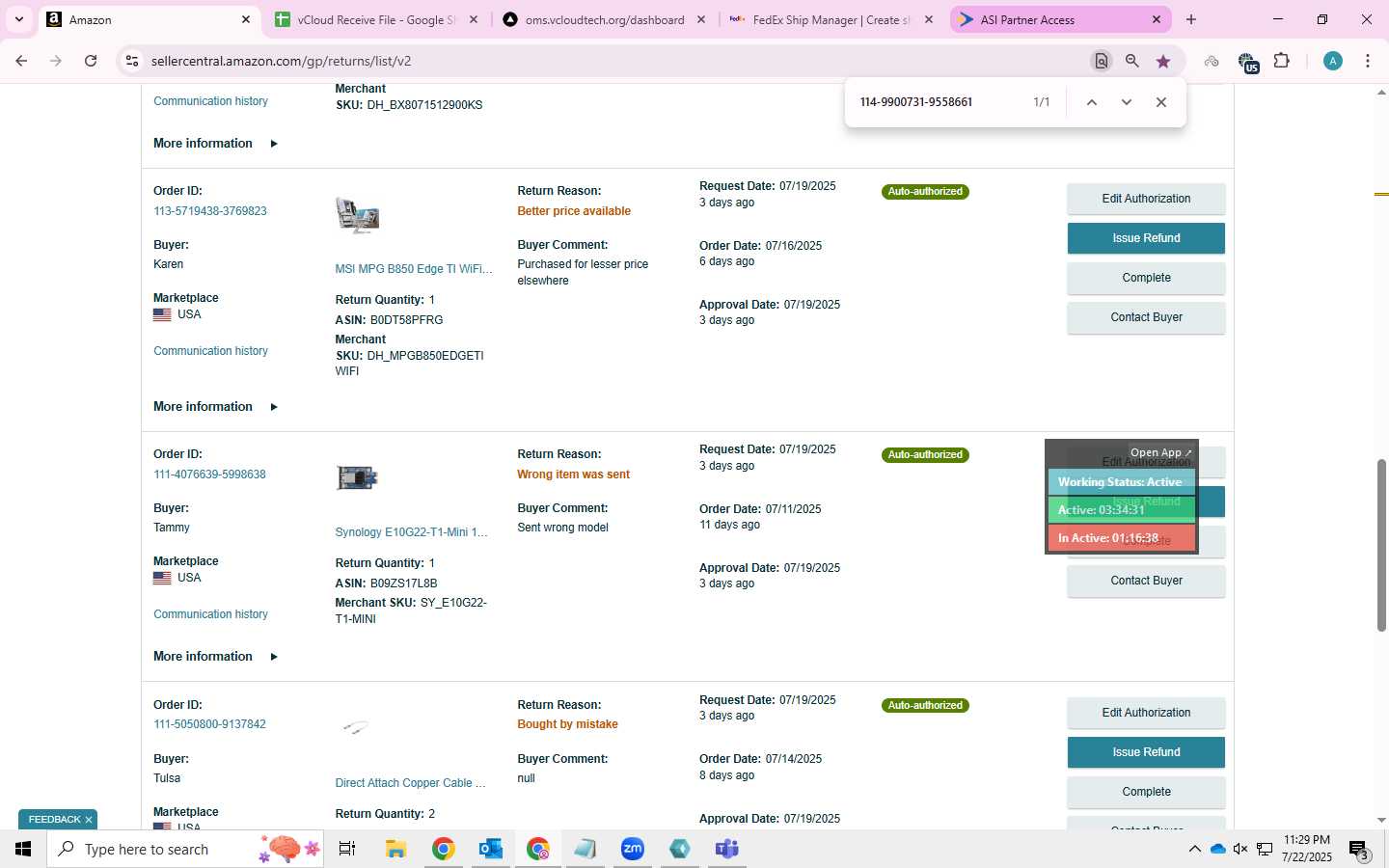The height and width of the screenshot is (868, 1389).
Task: Expand More information for SKU DH_BX8071512900KS order
Action: click(x=215, y=144)
